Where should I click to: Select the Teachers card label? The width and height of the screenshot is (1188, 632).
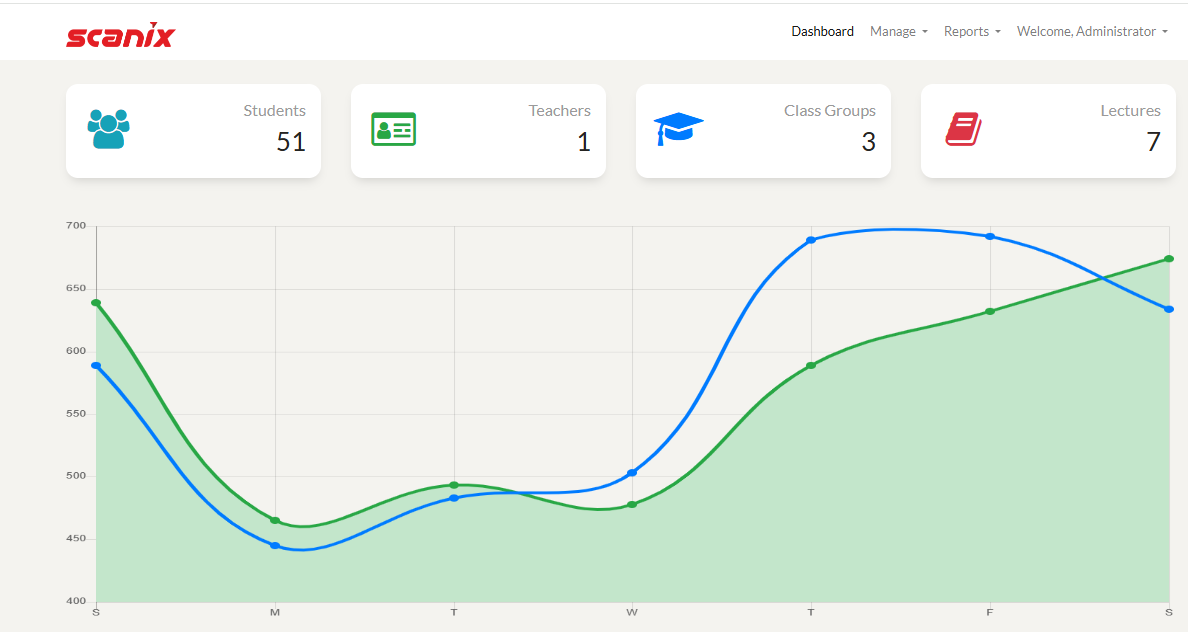click(x=559, y=111)
